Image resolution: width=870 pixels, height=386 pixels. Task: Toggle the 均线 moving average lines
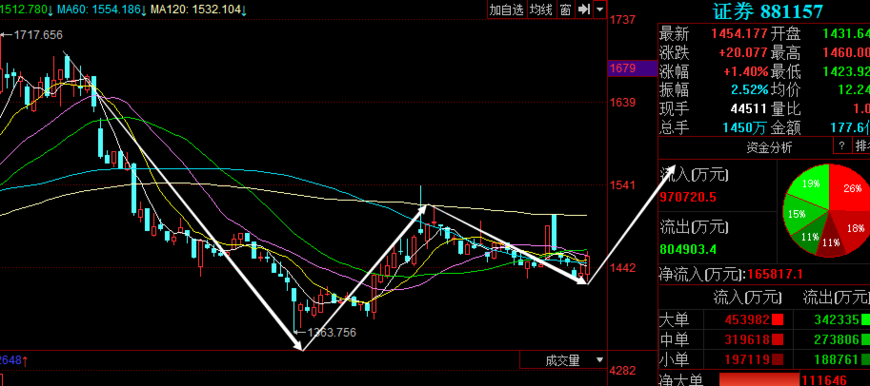click(x=541, y=9)
